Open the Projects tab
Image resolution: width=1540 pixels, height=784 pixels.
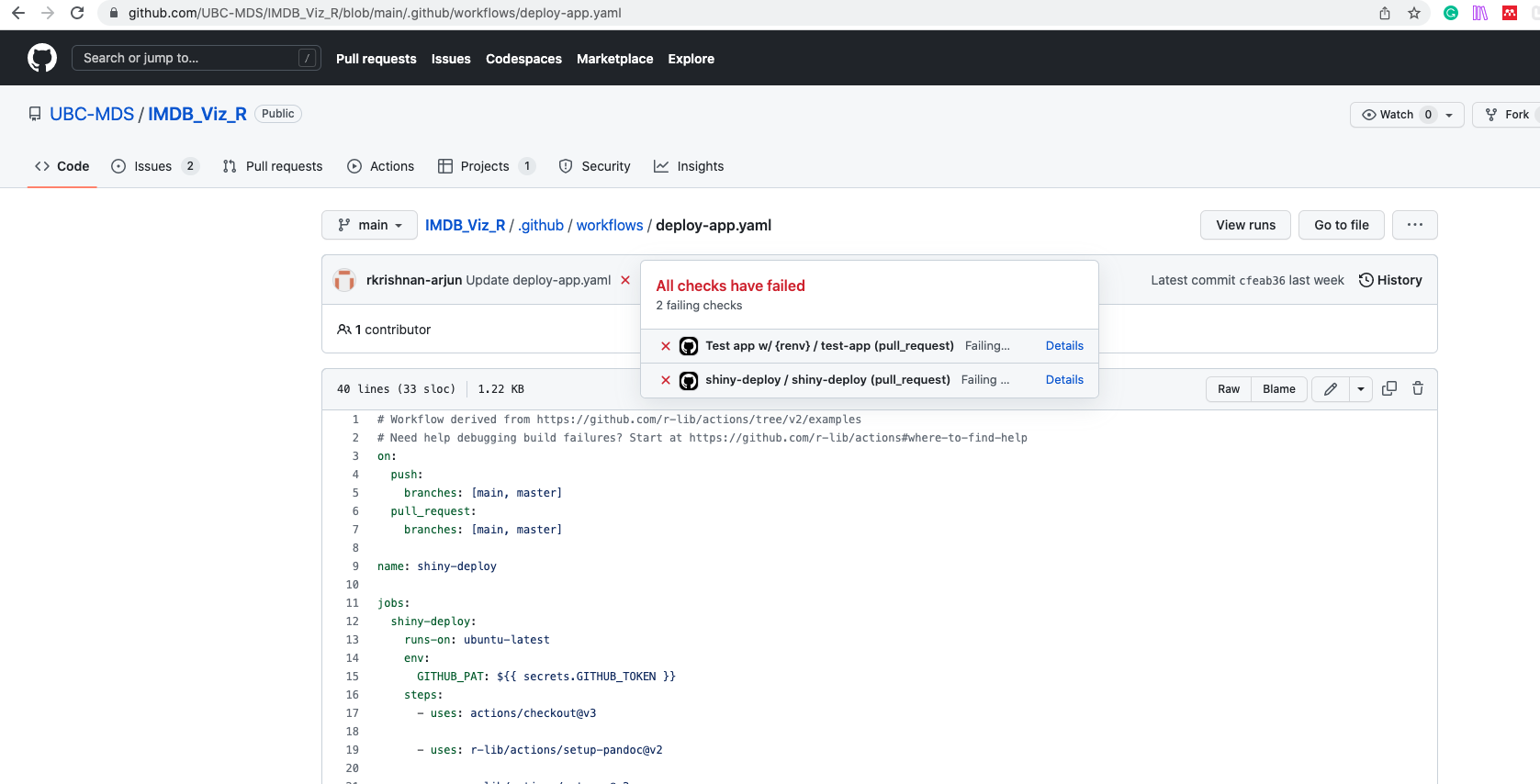tap(487, 166)
